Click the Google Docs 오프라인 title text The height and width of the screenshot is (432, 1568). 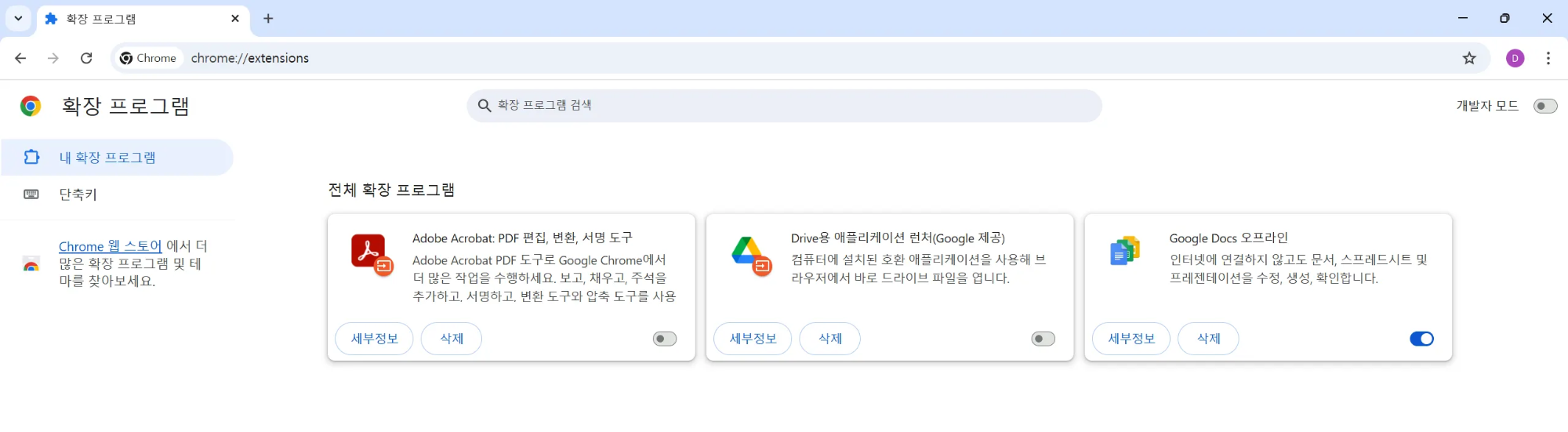coord(1229,238)
